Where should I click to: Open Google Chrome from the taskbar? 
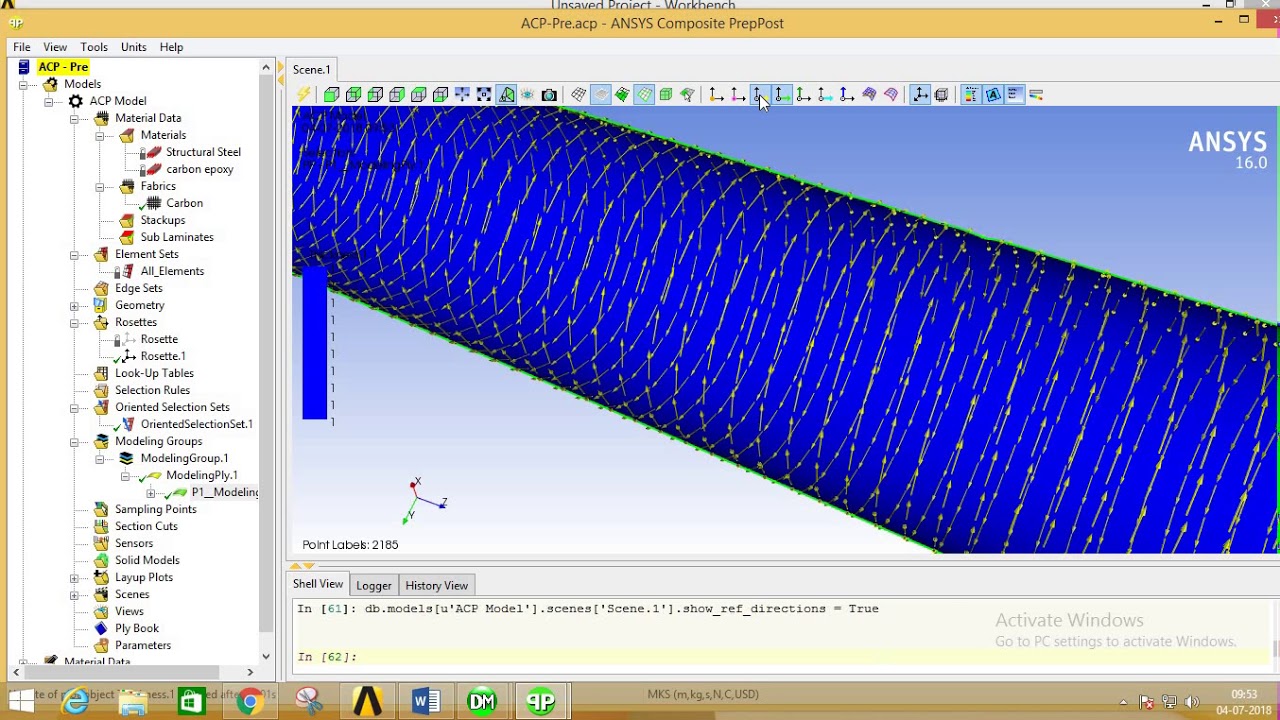click(x=250, y=702)
